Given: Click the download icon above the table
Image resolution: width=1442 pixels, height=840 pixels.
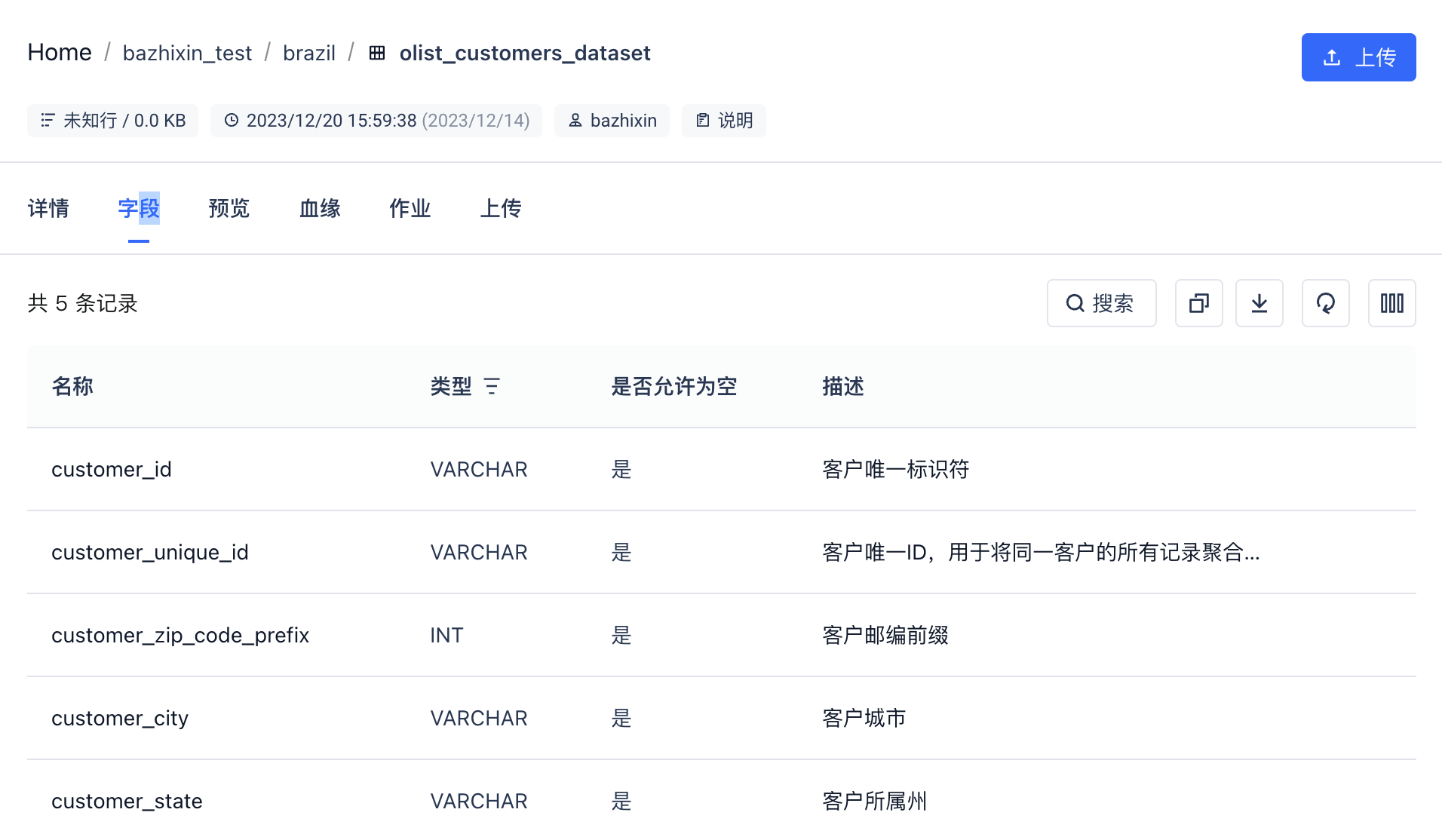Looking at the screenshot, I should (x=1259, y=303).
